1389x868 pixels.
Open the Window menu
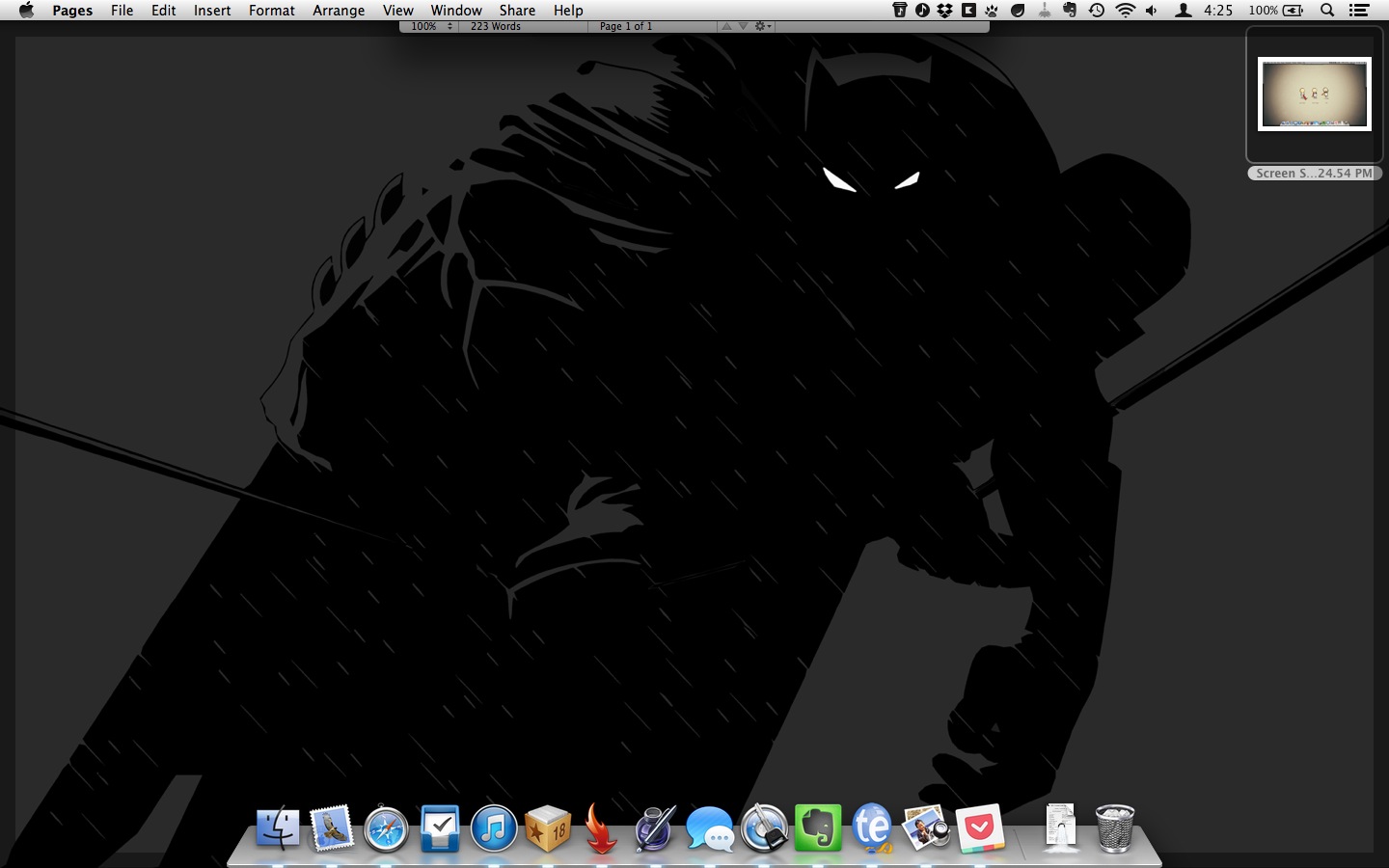click(456, 11)
